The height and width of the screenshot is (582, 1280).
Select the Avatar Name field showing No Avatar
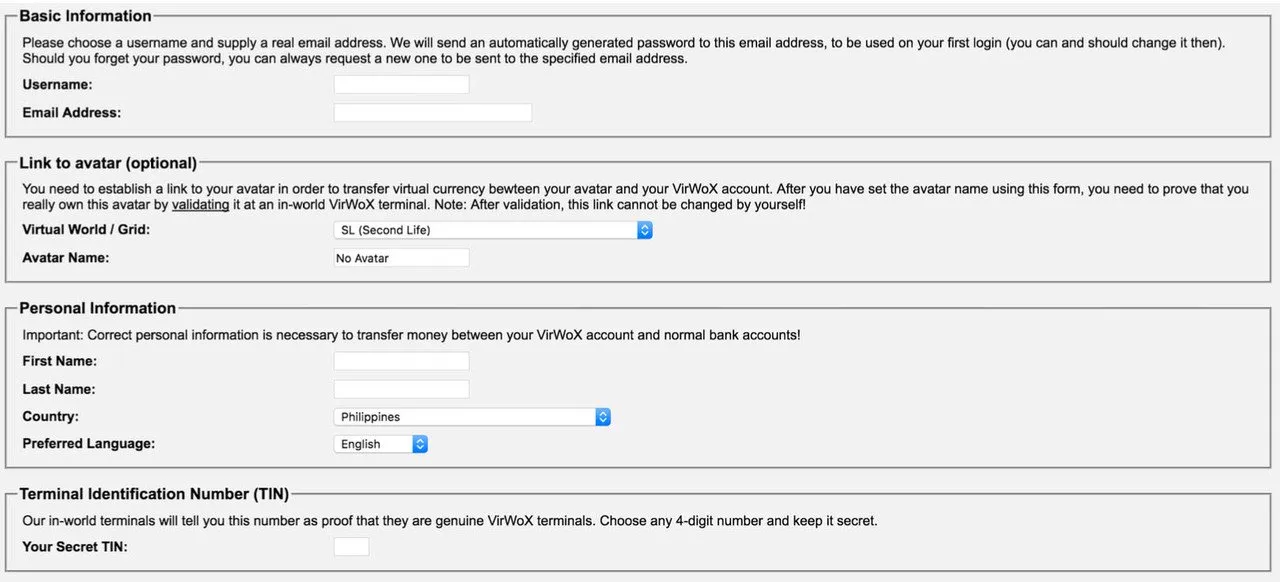click(401, 258)
